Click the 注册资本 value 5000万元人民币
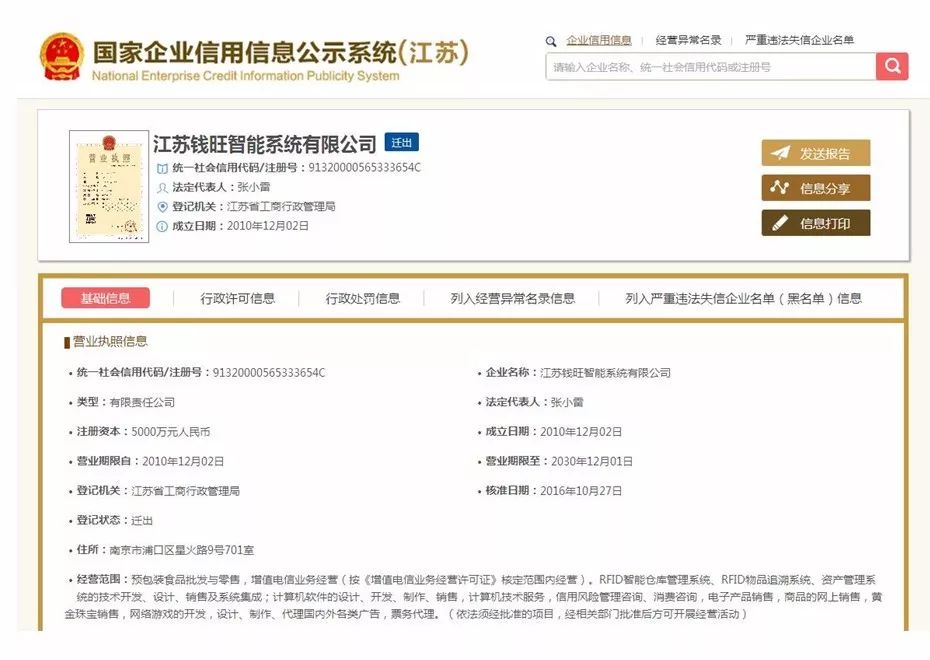The image size is (930, 660). 171,432
